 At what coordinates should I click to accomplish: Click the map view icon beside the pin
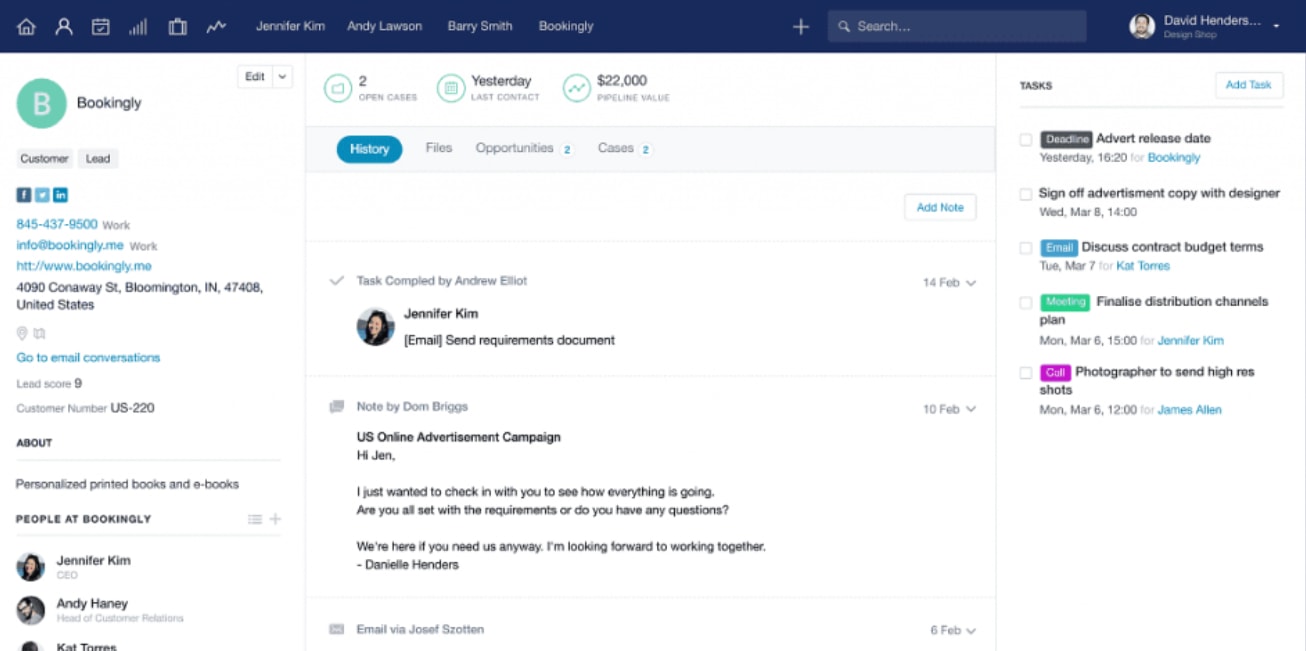pyautogui.click(x=39, y=333)
